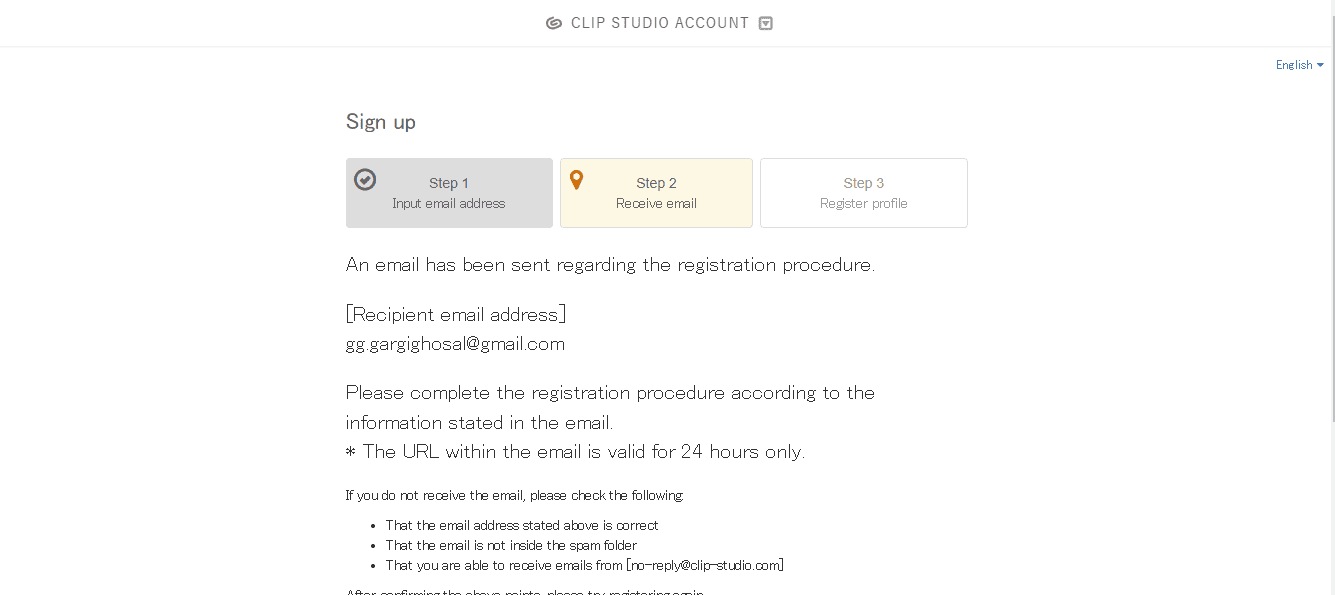Click the "email address stated above is correct" bullet
The width and height of the screenshot is (1335, 595).
coord(522,525)
